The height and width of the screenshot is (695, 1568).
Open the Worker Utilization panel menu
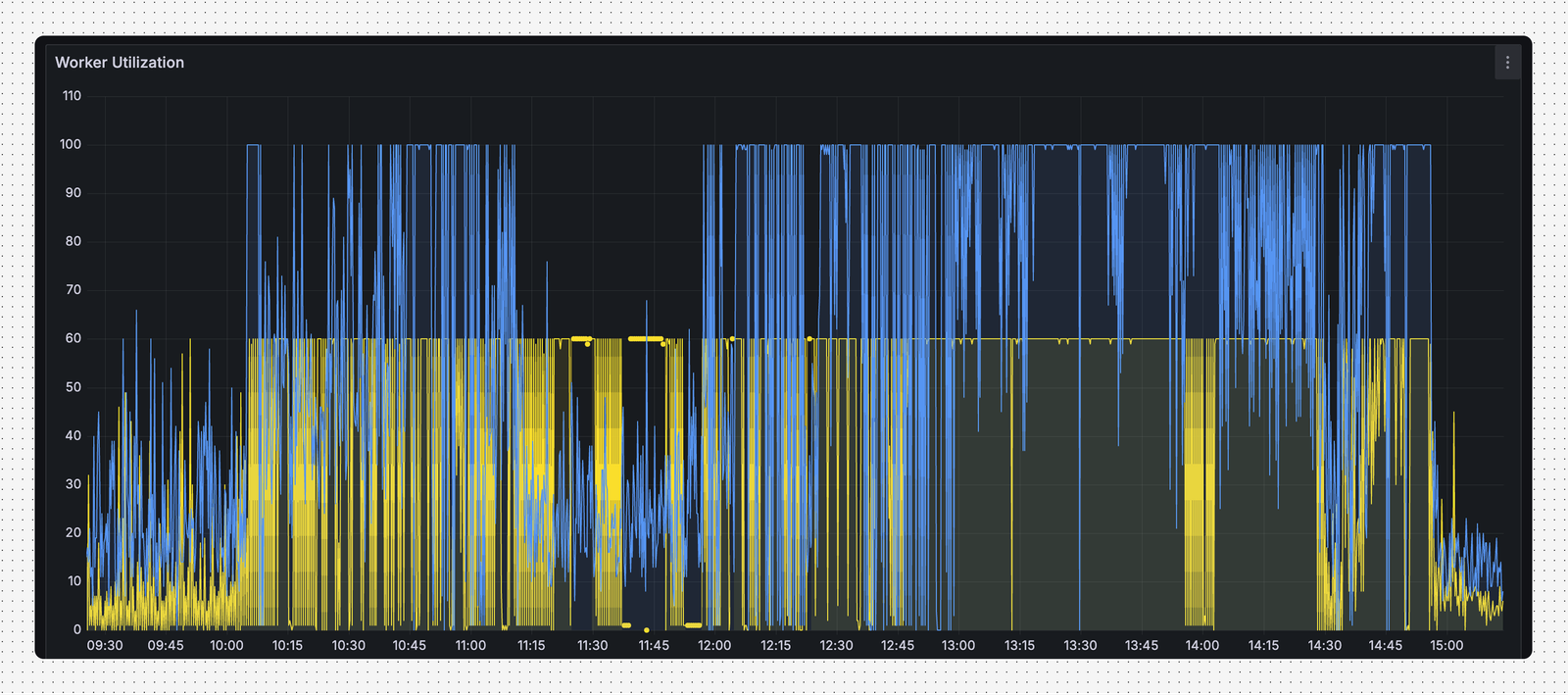(x=1507, y=63)
